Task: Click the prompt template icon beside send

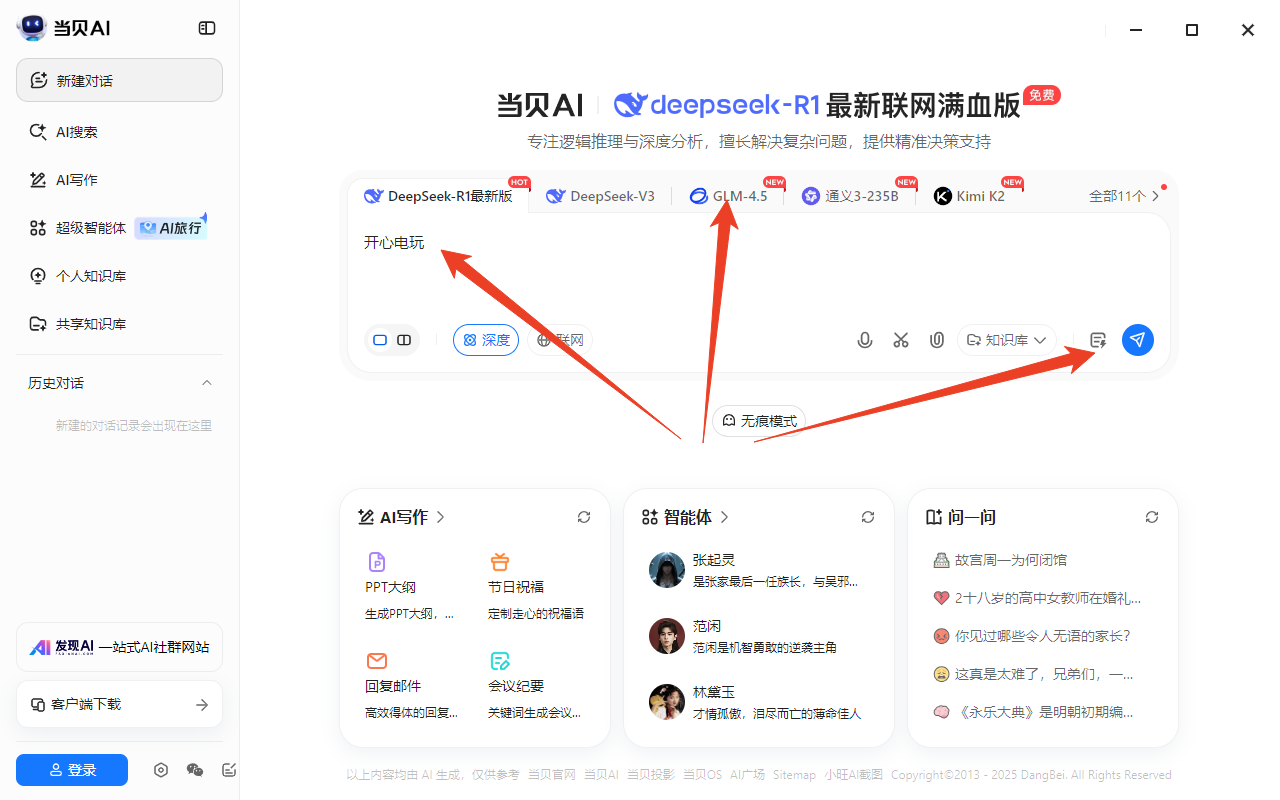Action: pyautogui.click(x=1098, y=340)
